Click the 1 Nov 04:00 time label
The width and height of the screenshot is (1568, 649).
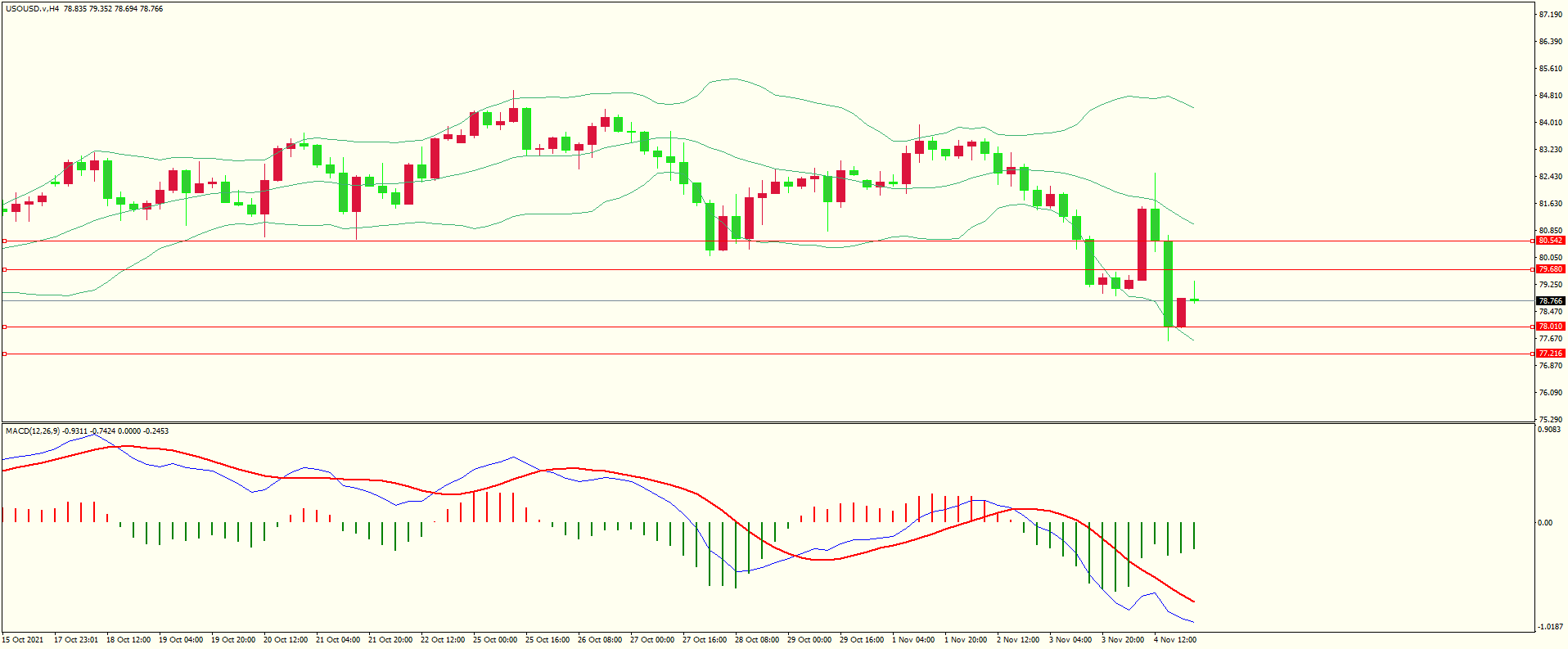[x=913, y=640]
